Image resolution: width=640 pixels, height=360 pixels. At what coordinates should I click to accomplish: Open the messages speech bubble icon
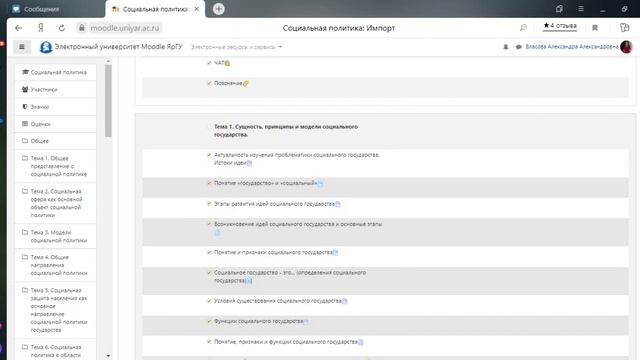[x=518, y=47]
